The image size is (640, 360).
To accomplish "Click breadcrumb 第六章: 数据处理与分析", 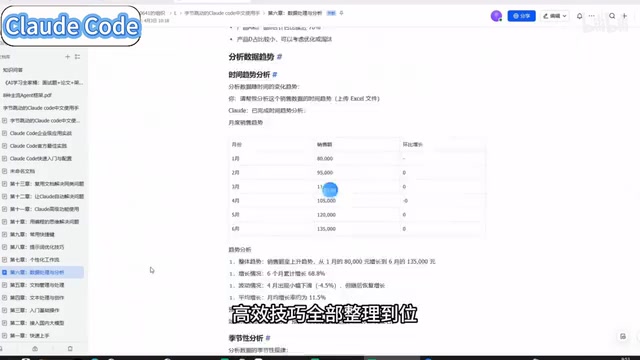I will [x=295, y=13].
